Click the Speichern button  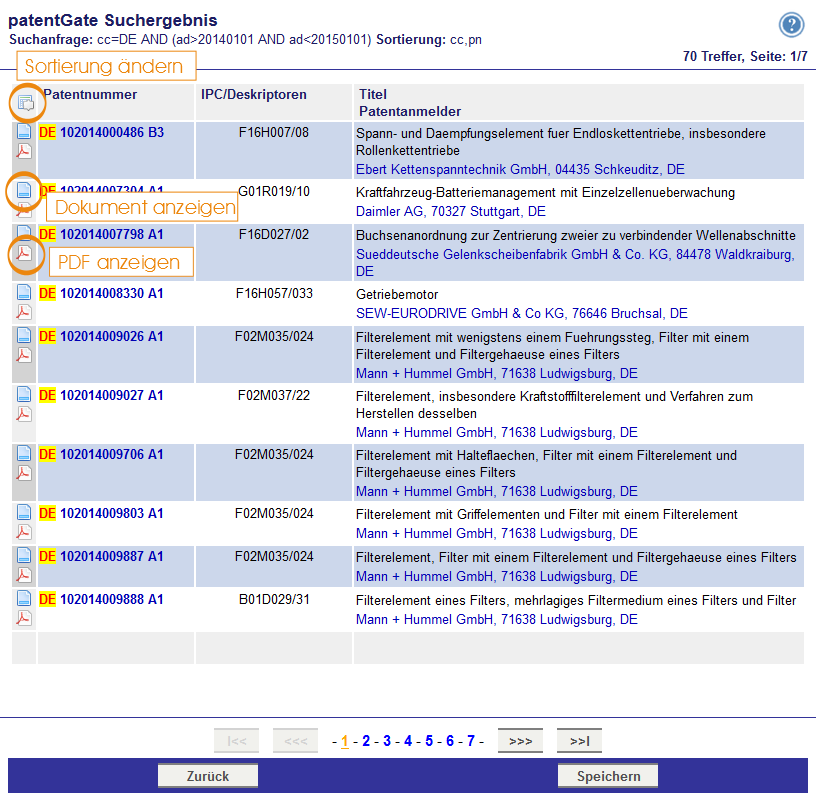[x=608, y=776]
